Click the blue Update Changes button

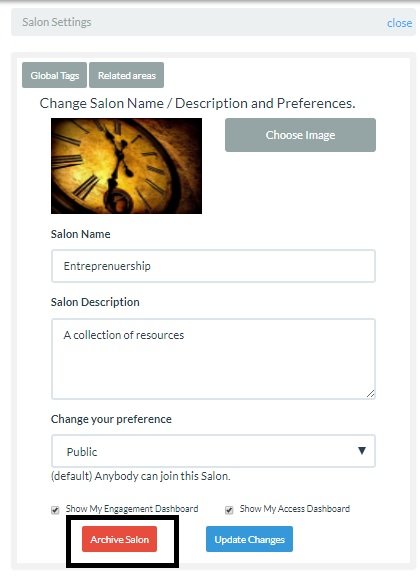[x=249, y=539]
